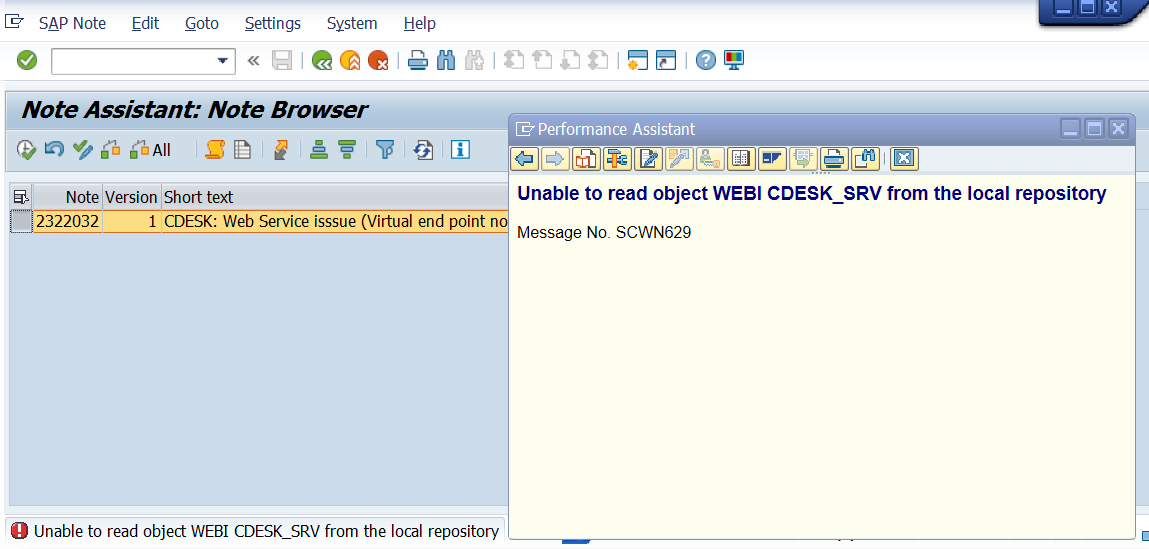Open the Settings menu
Screen dimensions: 1149x549
pos(273,23)
